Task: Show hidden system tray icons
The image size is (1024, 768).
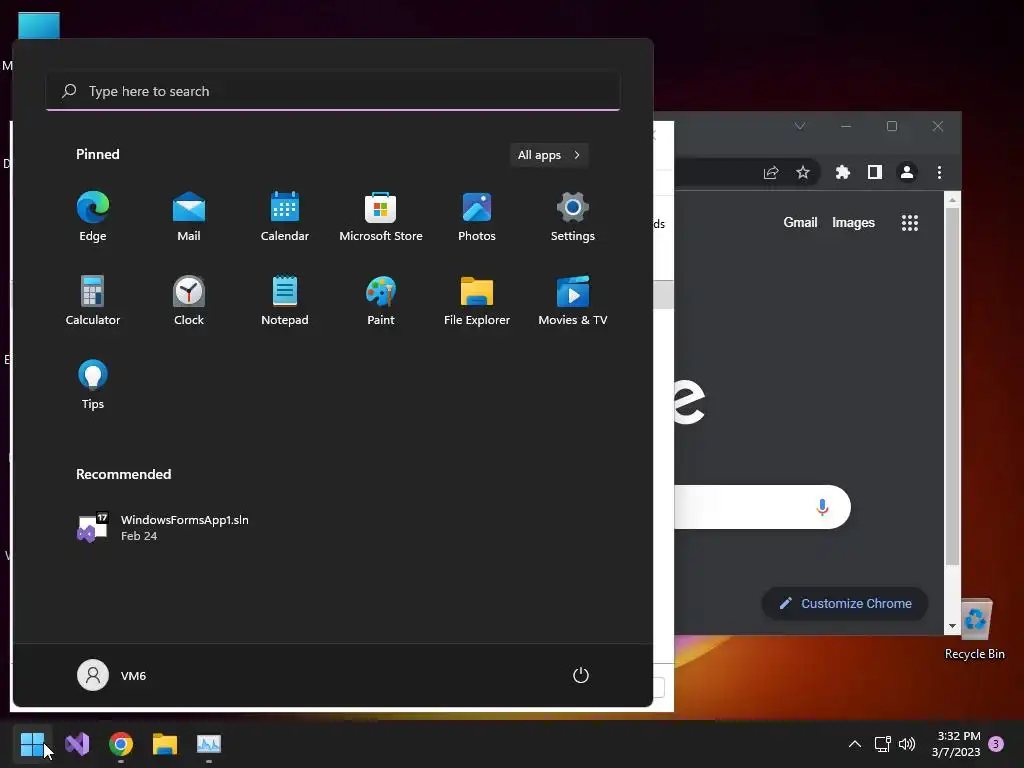Action: tap(854, 744)
